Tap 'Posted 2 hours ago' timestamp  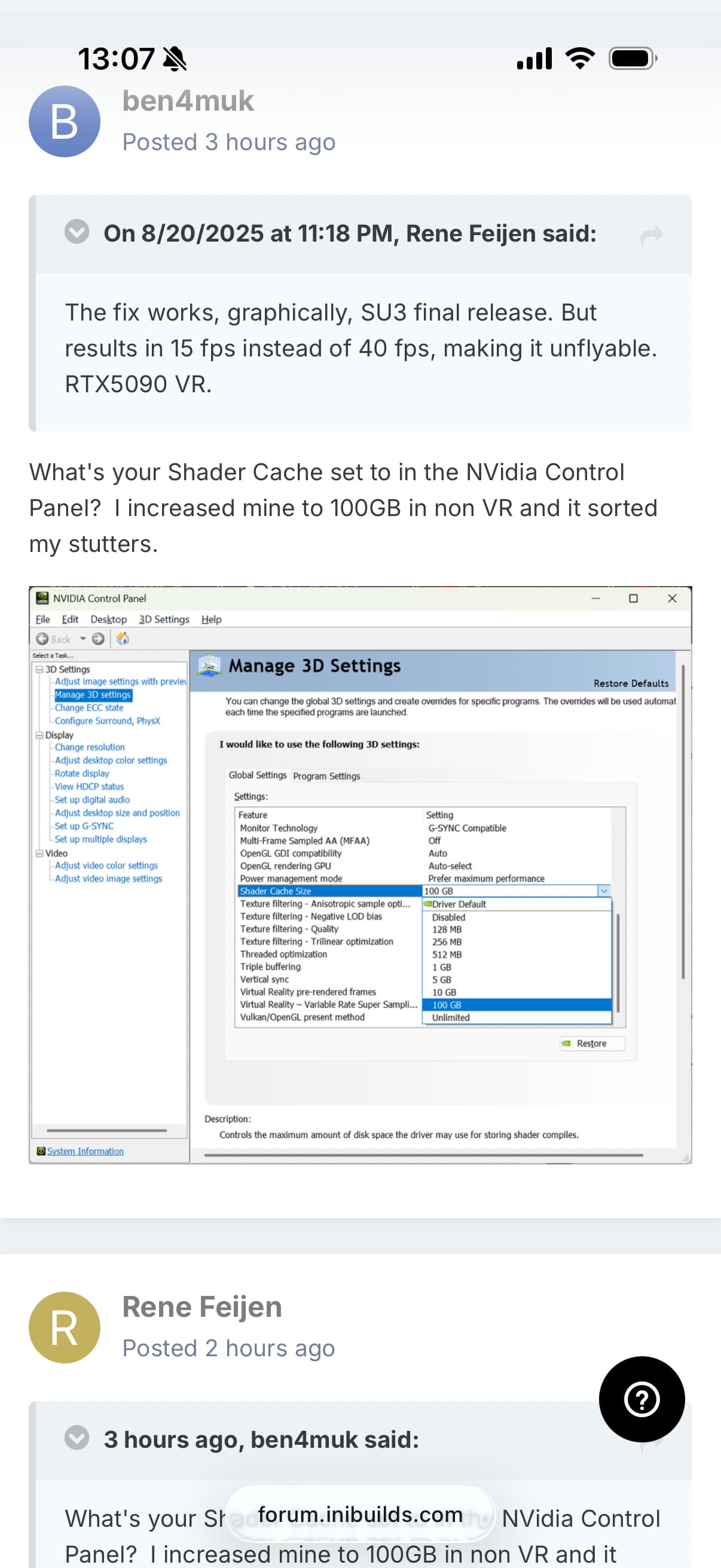(229, 1349)
